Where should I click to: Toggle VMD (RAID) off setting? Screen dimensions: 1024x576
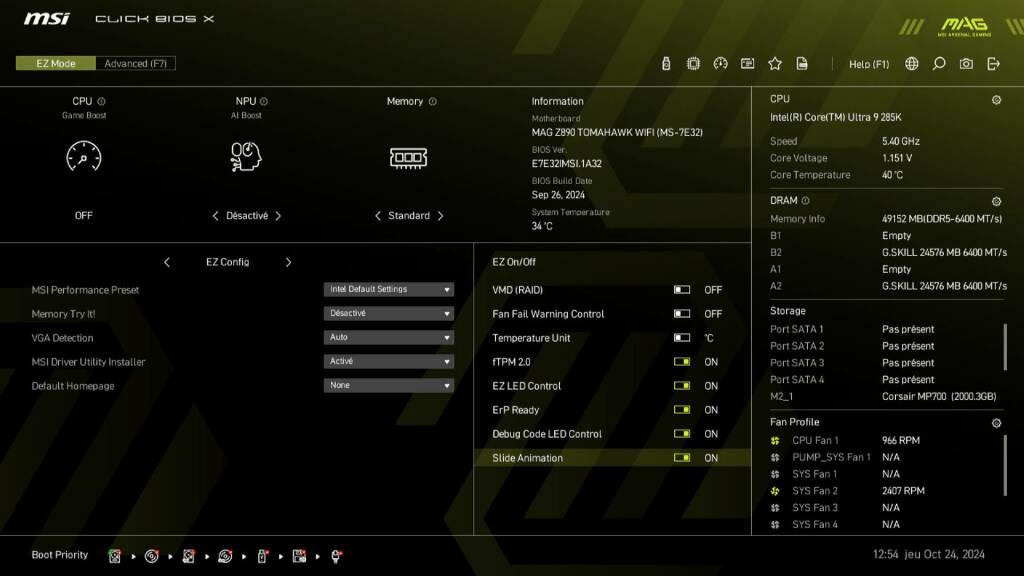tap(681, 290)
